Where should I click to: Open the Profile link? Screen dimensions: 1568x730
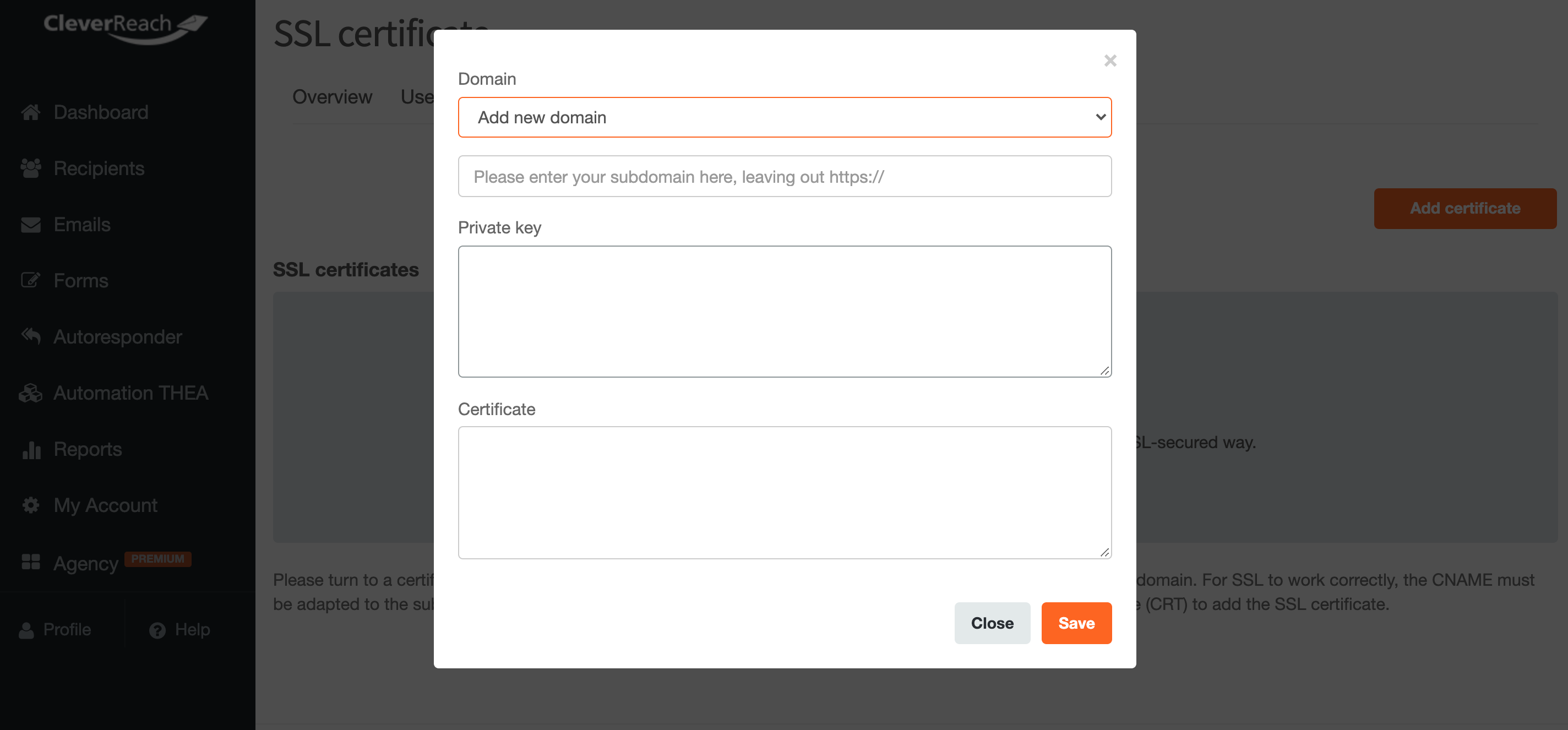[x=67, y=630]
